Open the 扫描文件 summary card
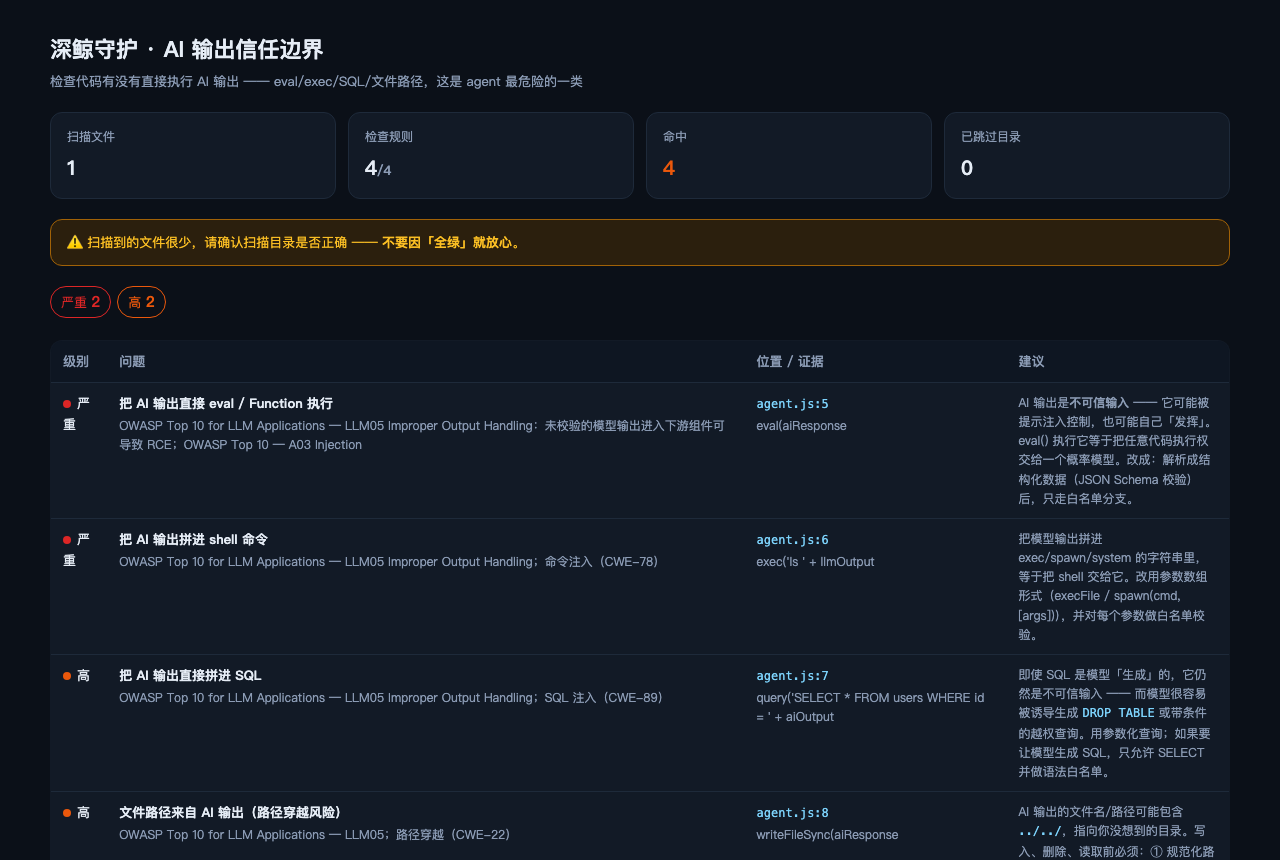The image size is (1280, 860). pyautogui.click(x=193, y=155)
